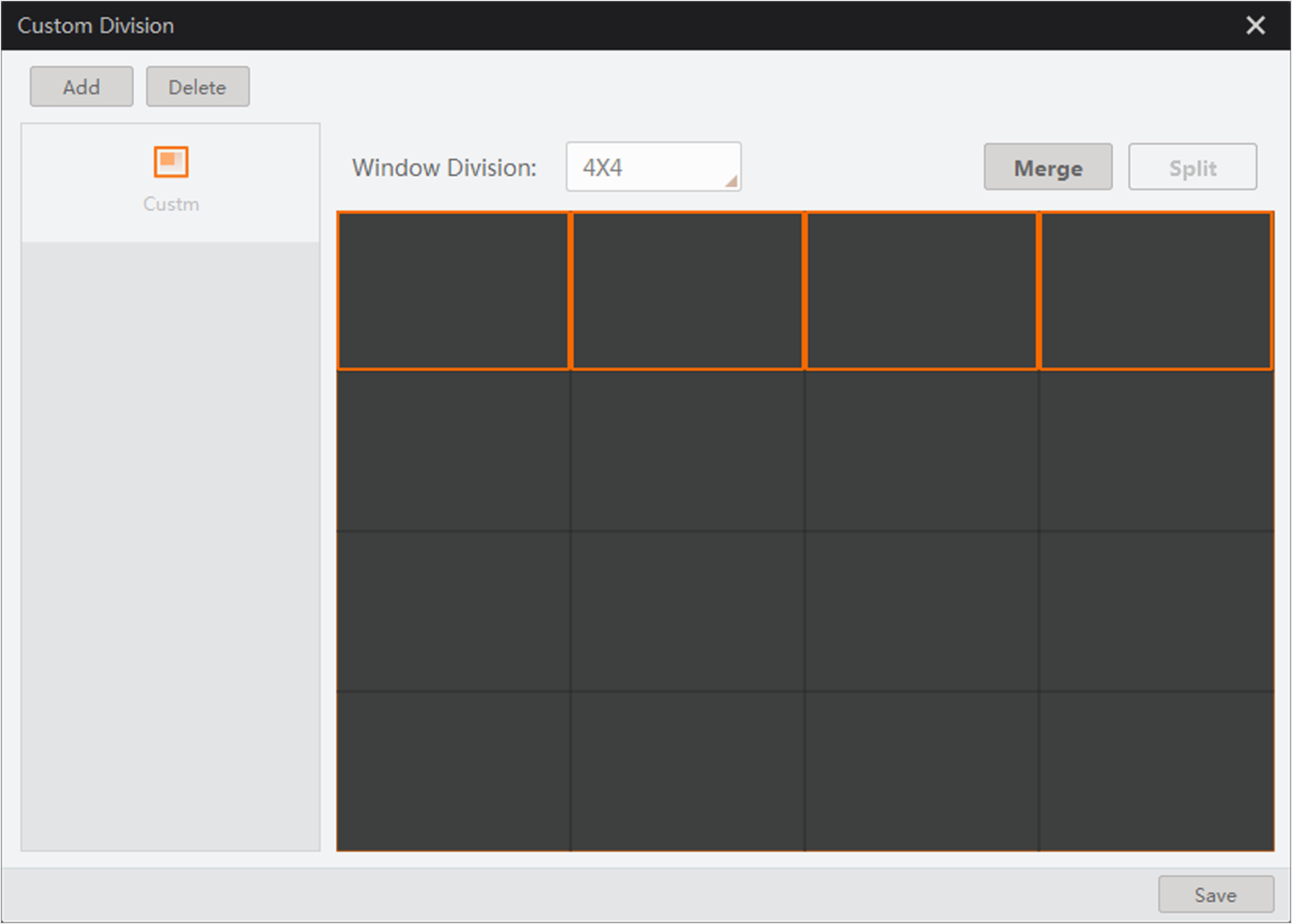Select the first cell in second row

click(453, 451)
